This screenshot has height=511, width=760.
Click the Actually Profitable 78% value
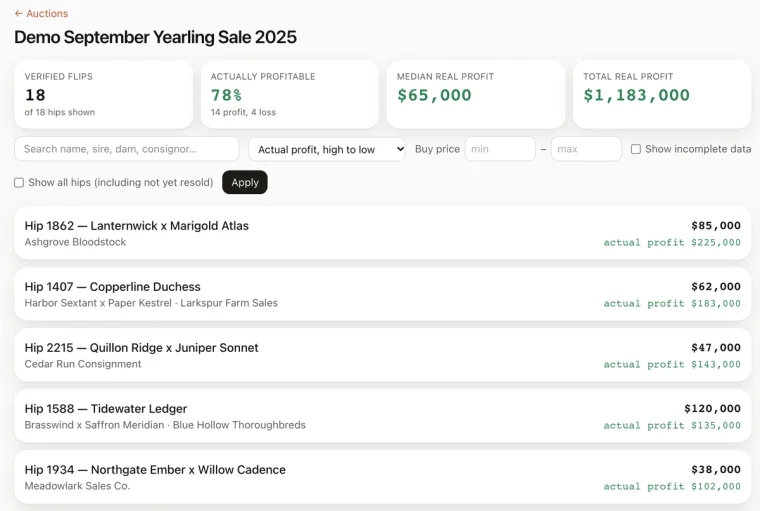point(226,95)
